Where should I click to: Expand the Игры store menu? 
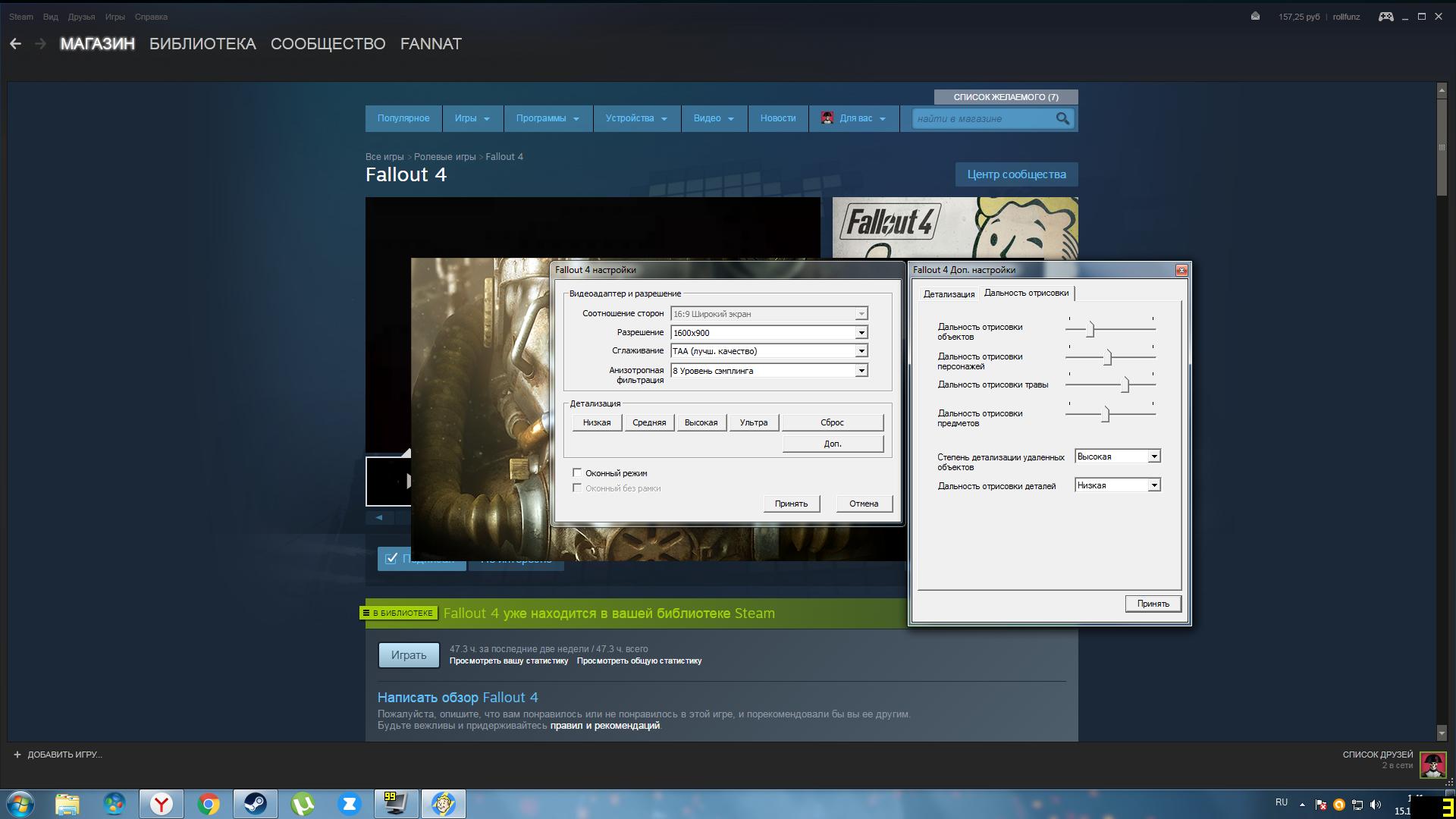(x=472, y=118)
